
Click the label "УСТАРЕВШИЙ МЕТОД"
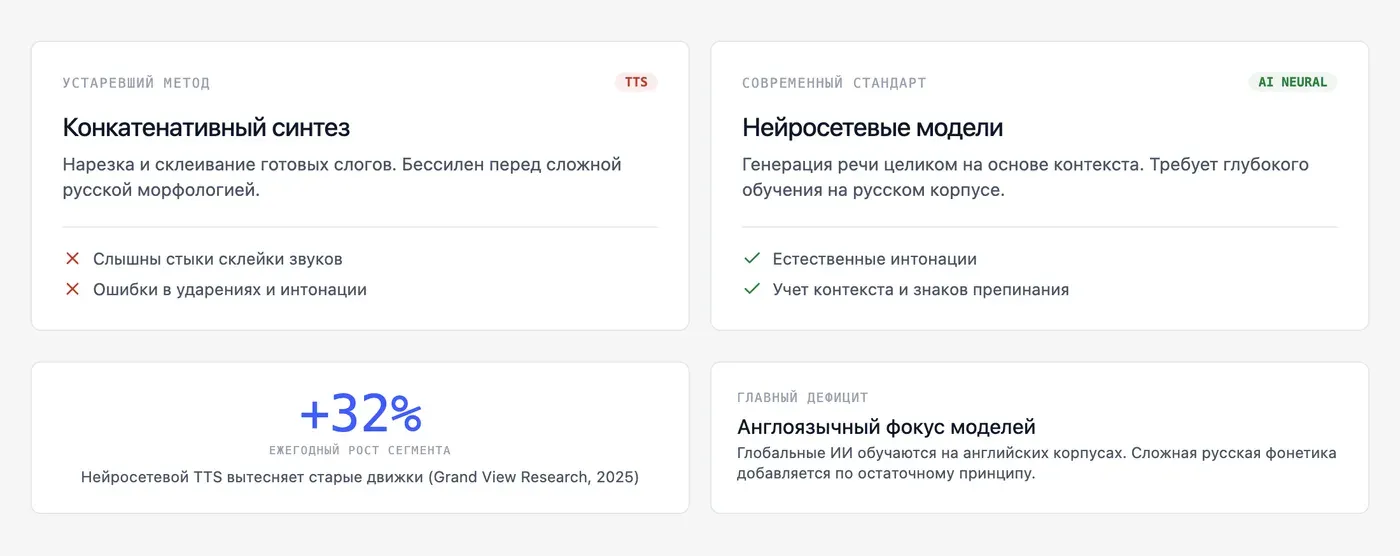(x=136, y=83)
